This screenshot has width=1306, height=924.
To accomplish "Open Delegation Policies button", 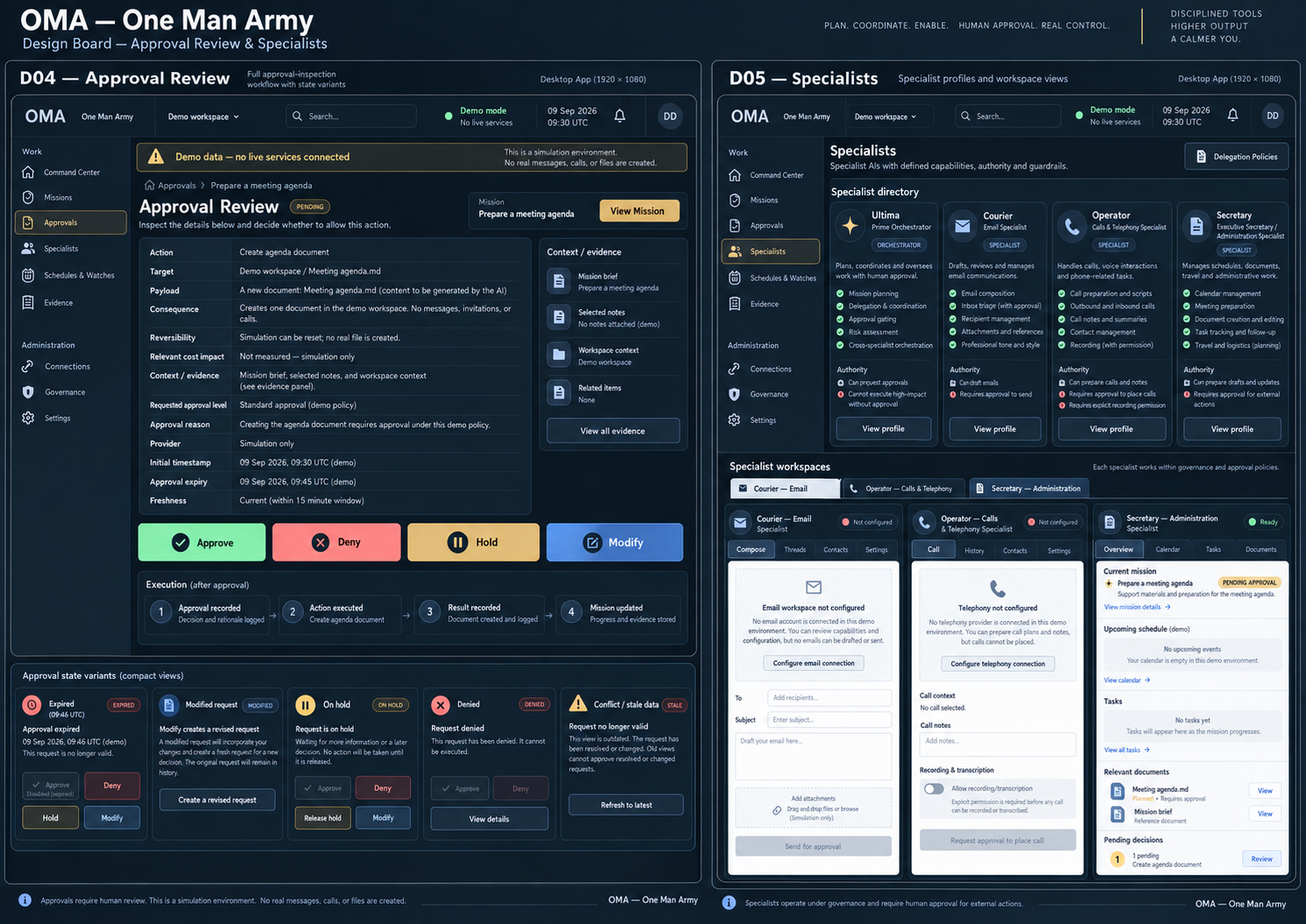I will [x=1237, y=157].
